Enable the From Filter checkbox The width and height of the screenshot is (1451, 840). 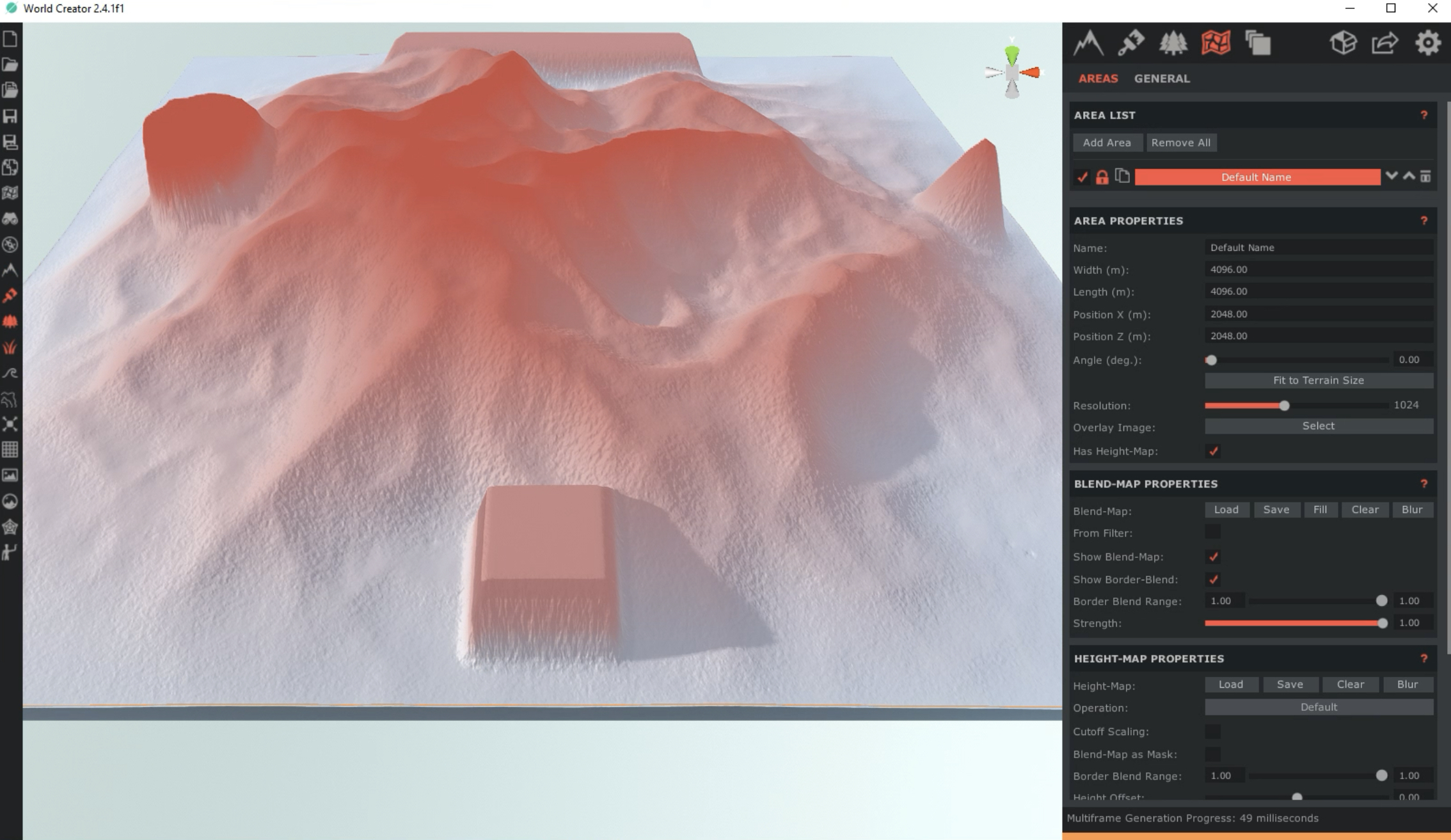pos(1213,532)
